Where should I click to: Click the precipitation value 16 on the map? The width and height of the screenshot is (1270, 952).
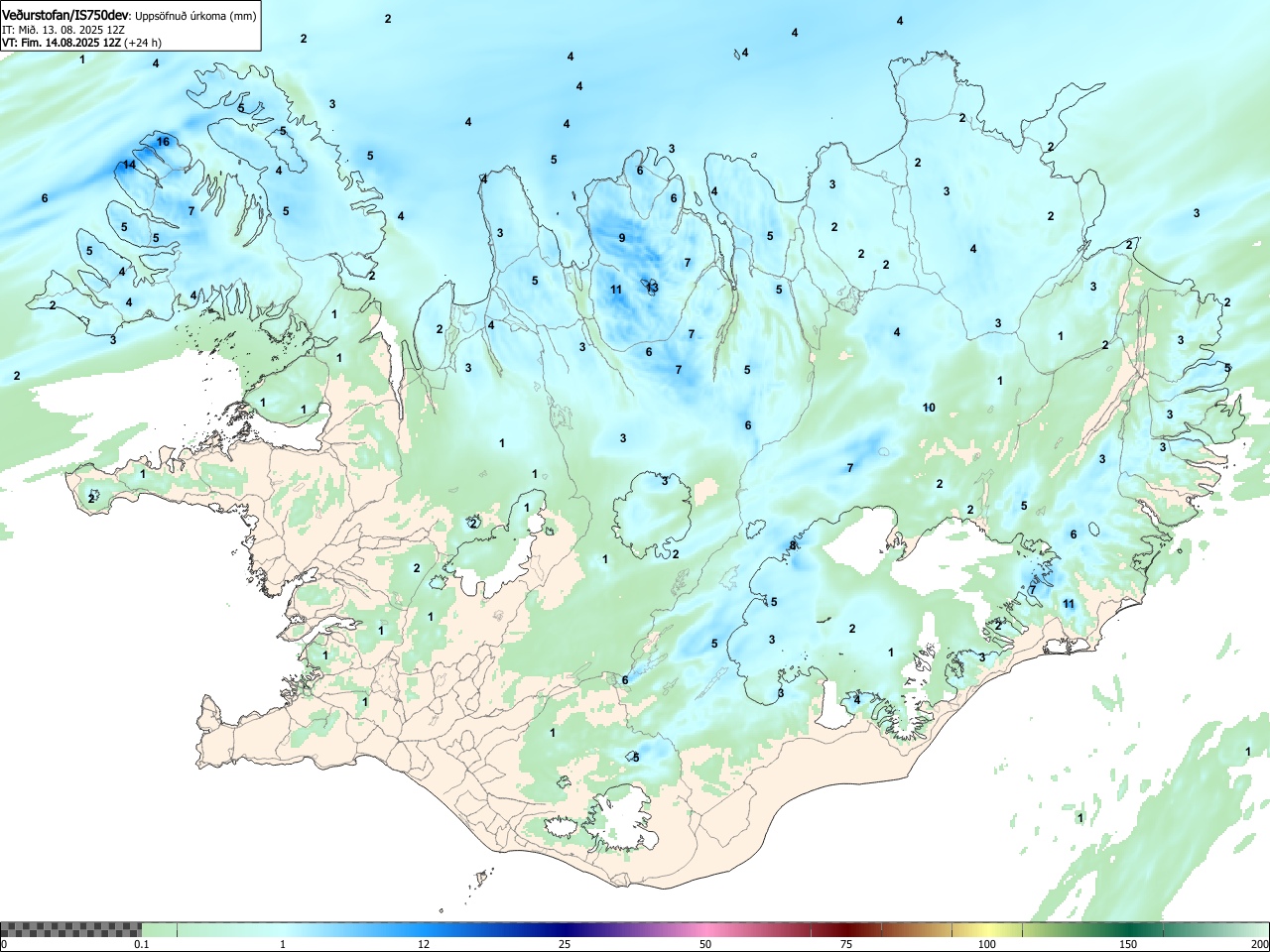click(x=163, y=142)
